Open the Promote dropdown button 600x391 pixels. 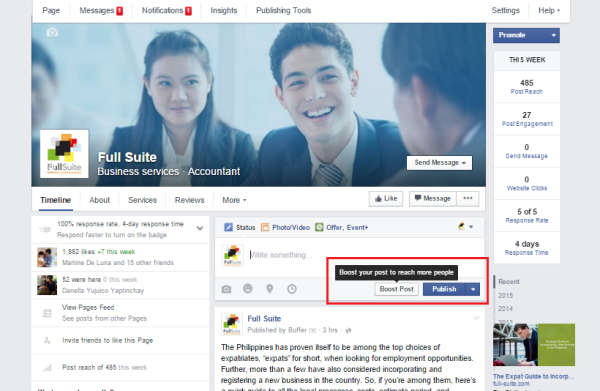[526, 35]
